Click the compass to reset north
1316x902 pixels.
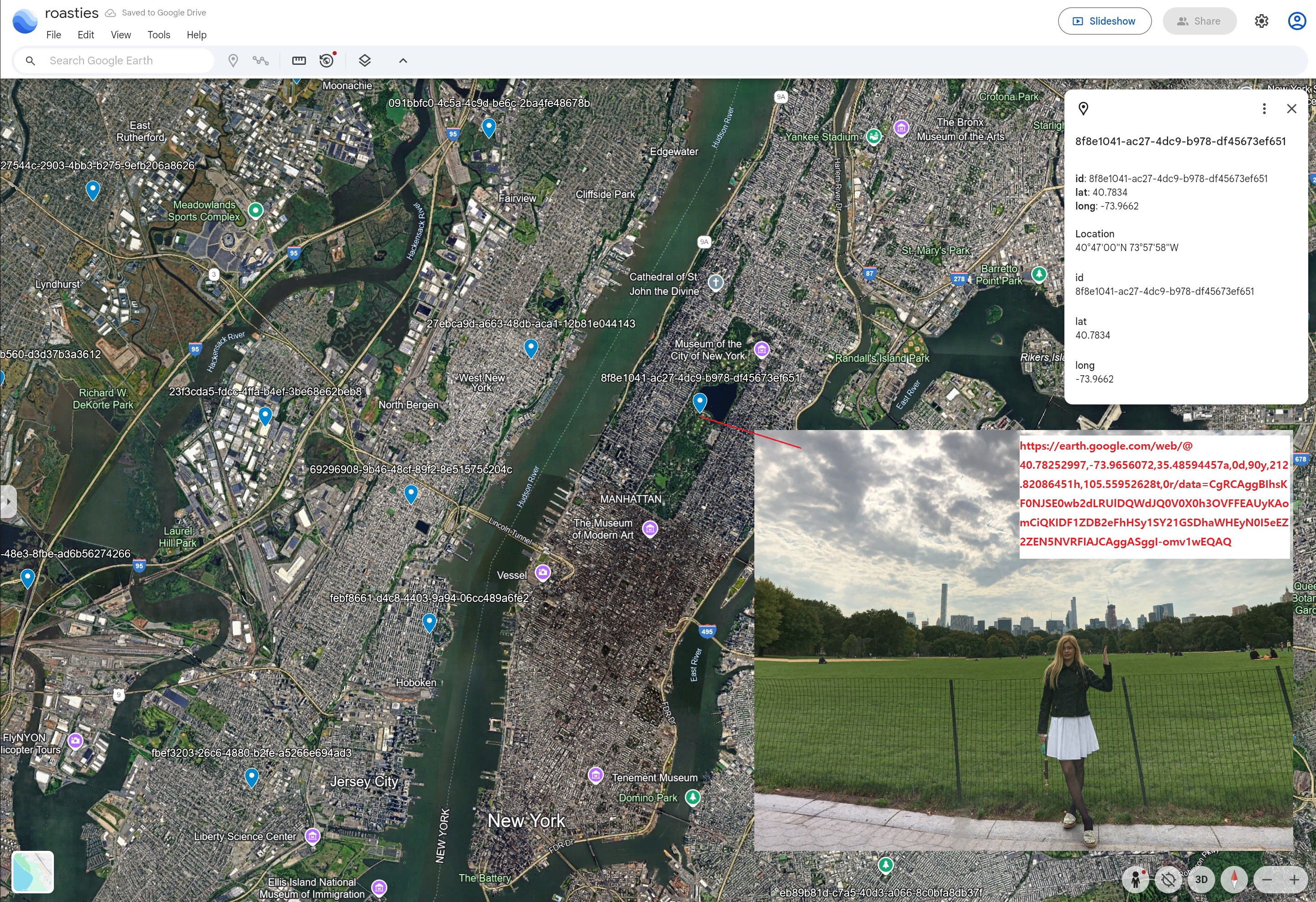coord(1234,879)
